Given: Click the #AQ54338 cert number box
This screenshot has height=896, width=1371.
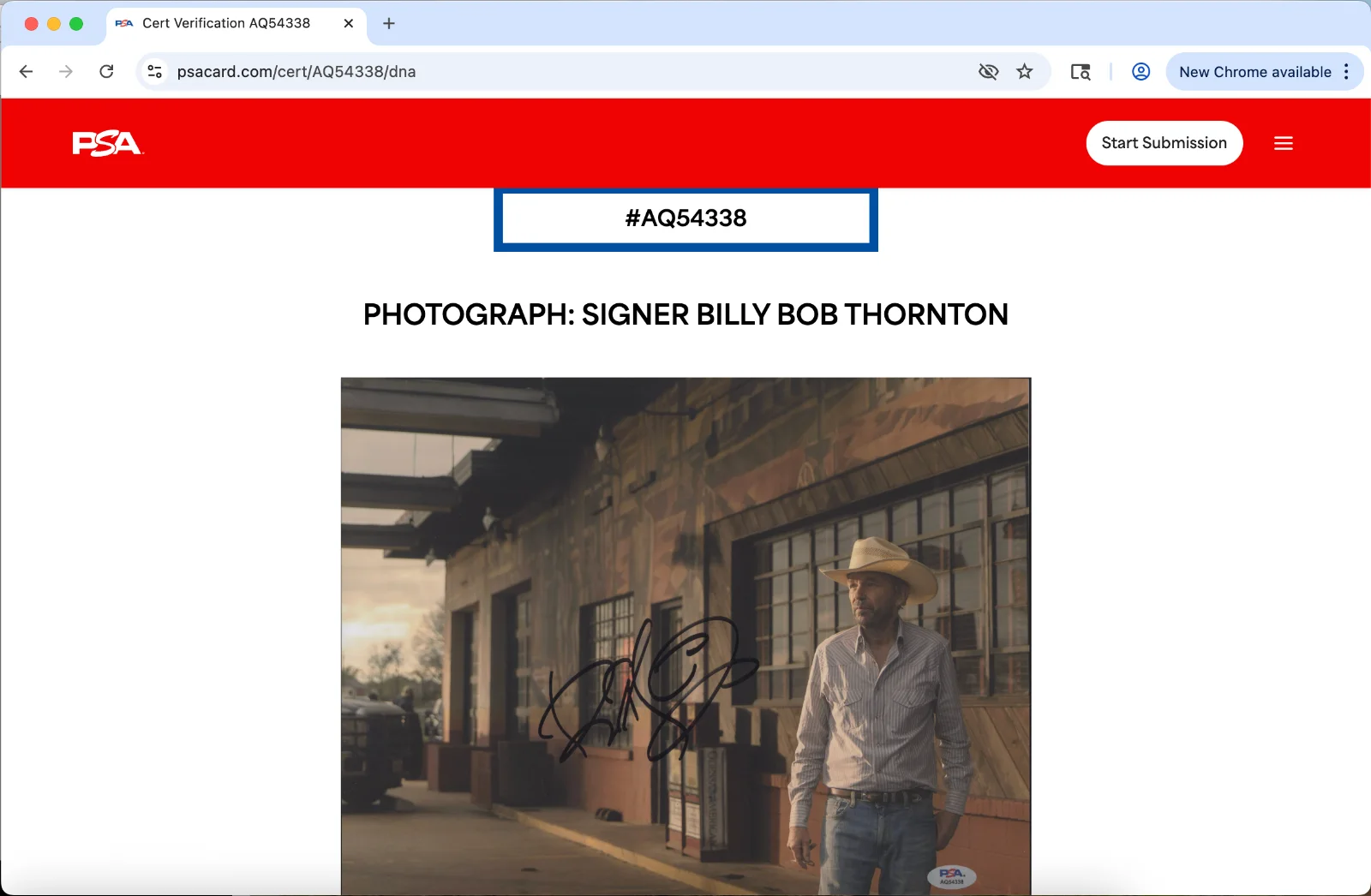Looking at the screenshot, I should [685, 218].
